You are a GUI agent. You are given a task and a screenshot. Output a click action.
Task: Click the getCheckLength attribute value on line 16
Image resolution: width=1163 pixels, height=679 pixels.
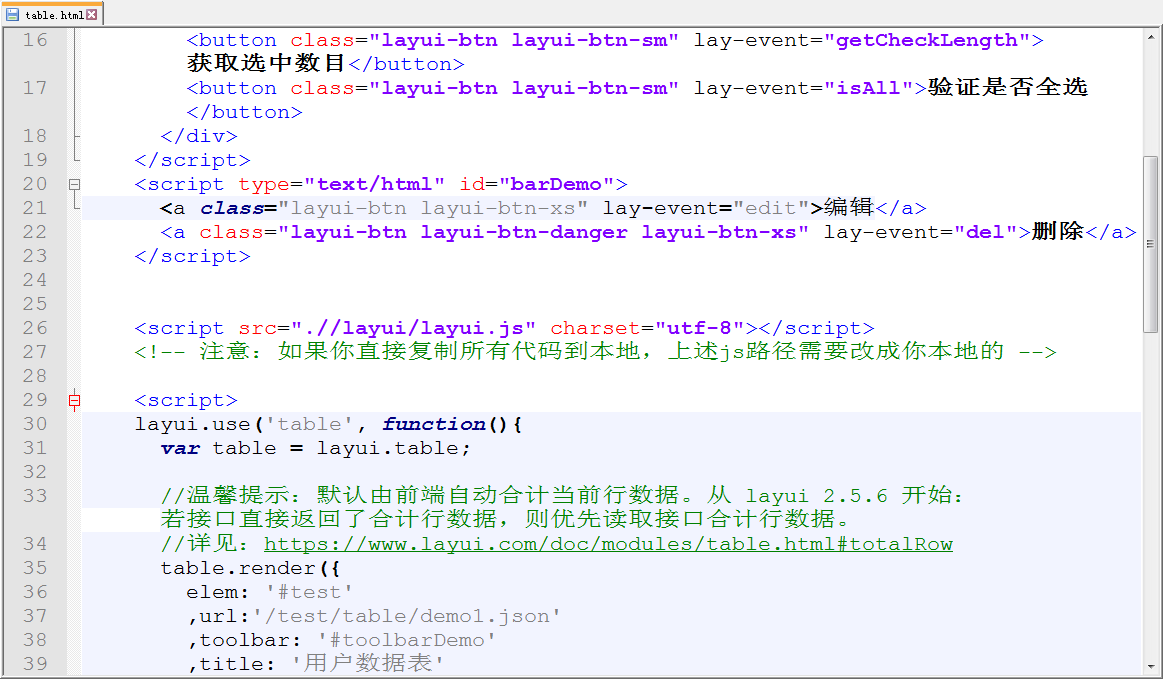click(x=927, y=40)
